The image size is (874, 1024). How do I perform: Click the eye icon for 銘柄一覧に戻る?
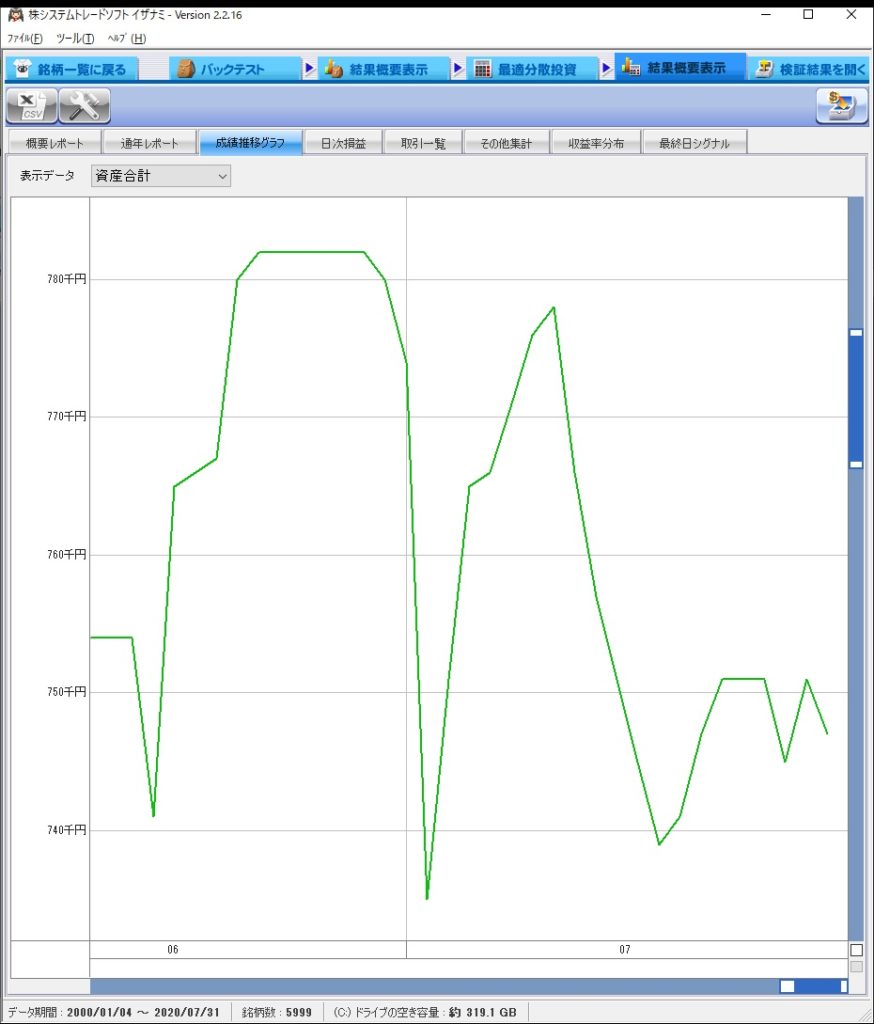click(23, 69)
